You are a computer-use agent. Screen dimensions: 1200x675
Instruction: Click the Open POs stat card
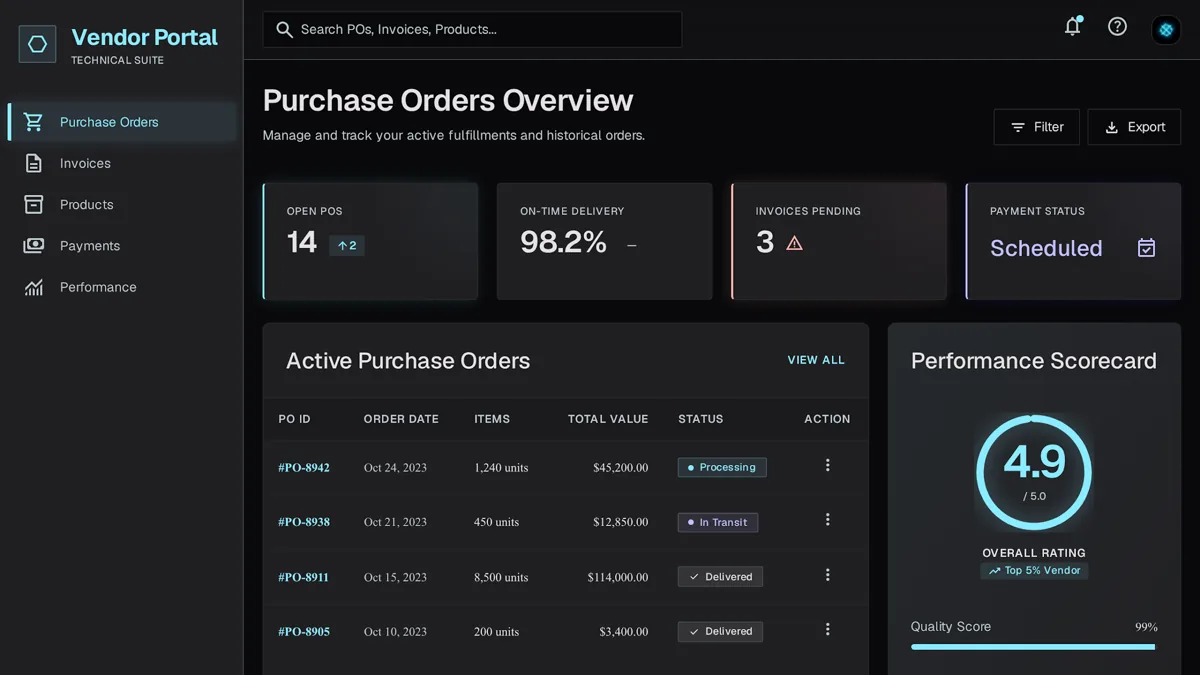pos(370,241)
